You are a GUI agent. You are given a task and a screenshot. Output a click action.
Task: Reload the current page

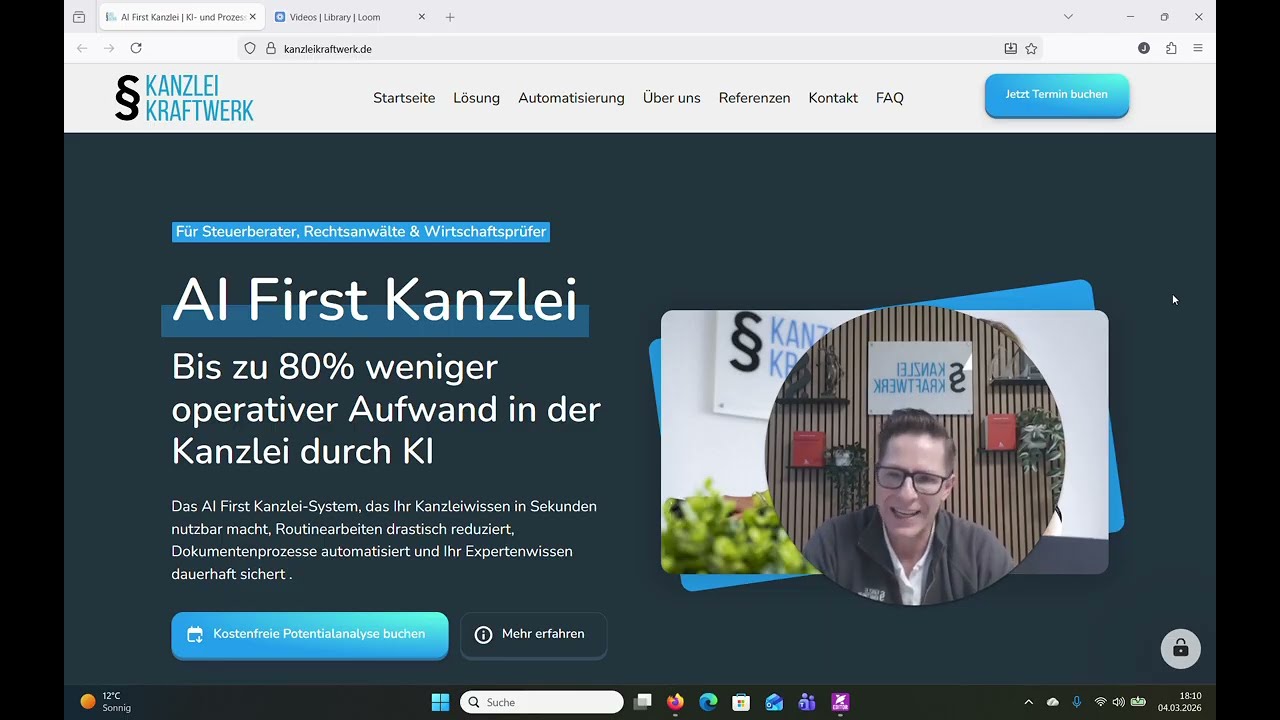(136, 48)
